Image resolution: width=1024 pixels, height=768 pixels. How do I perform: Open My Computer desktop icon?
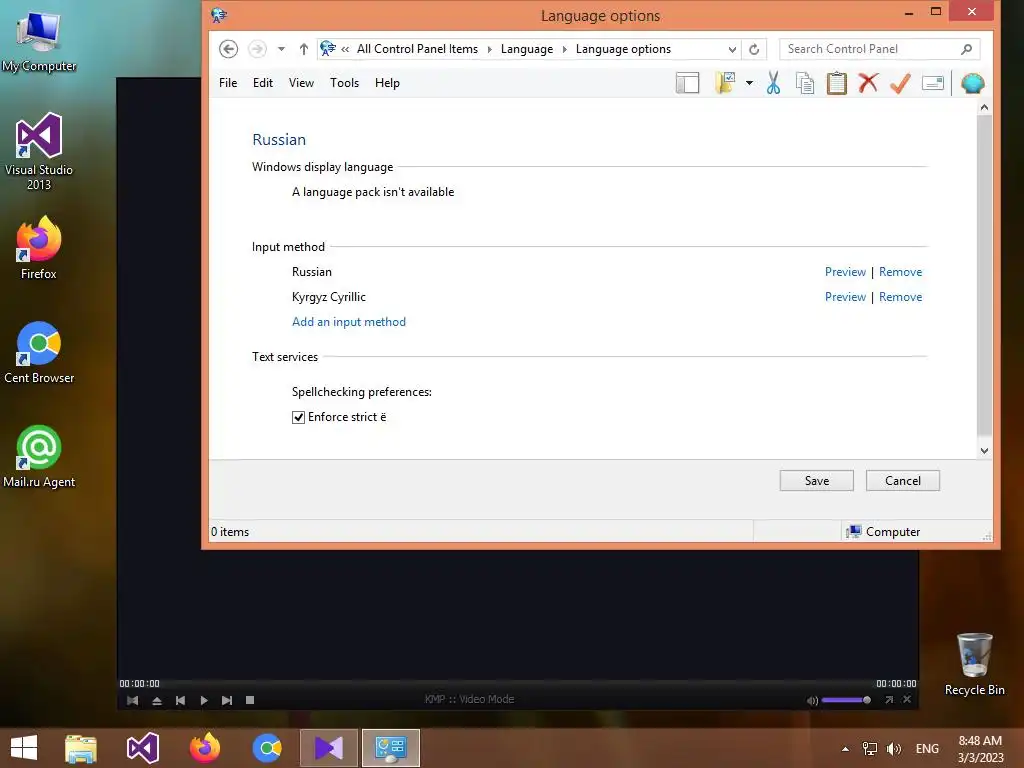pos(39,40)
